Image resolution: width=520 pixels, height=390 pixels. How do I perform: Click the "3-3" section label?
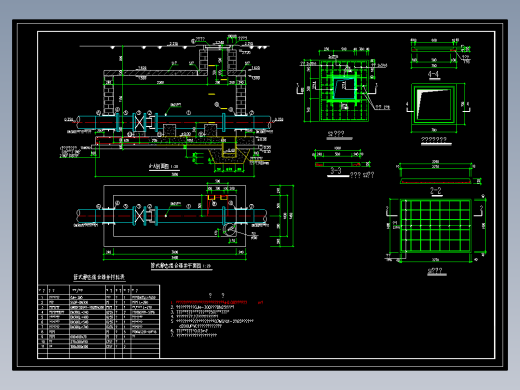pyautogui.click(x=336, y=171)
